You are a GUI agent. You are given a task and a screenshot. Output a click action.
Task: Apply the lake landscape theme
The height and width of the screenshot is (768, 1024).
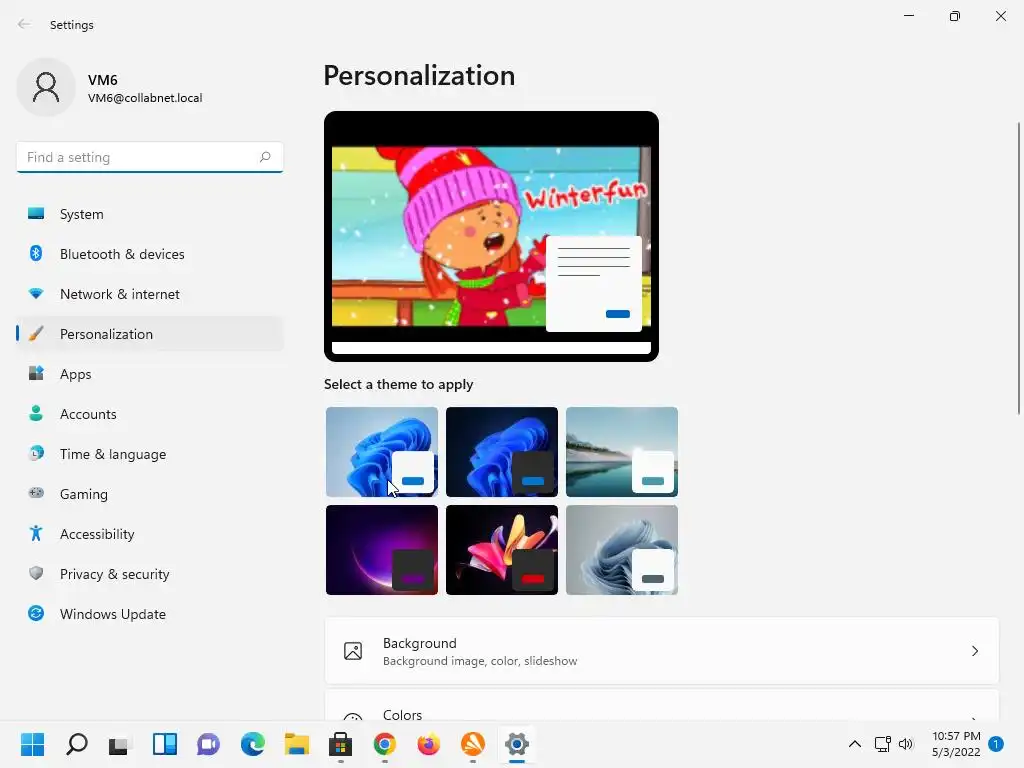pyautogui.click(x=622, y=451)
